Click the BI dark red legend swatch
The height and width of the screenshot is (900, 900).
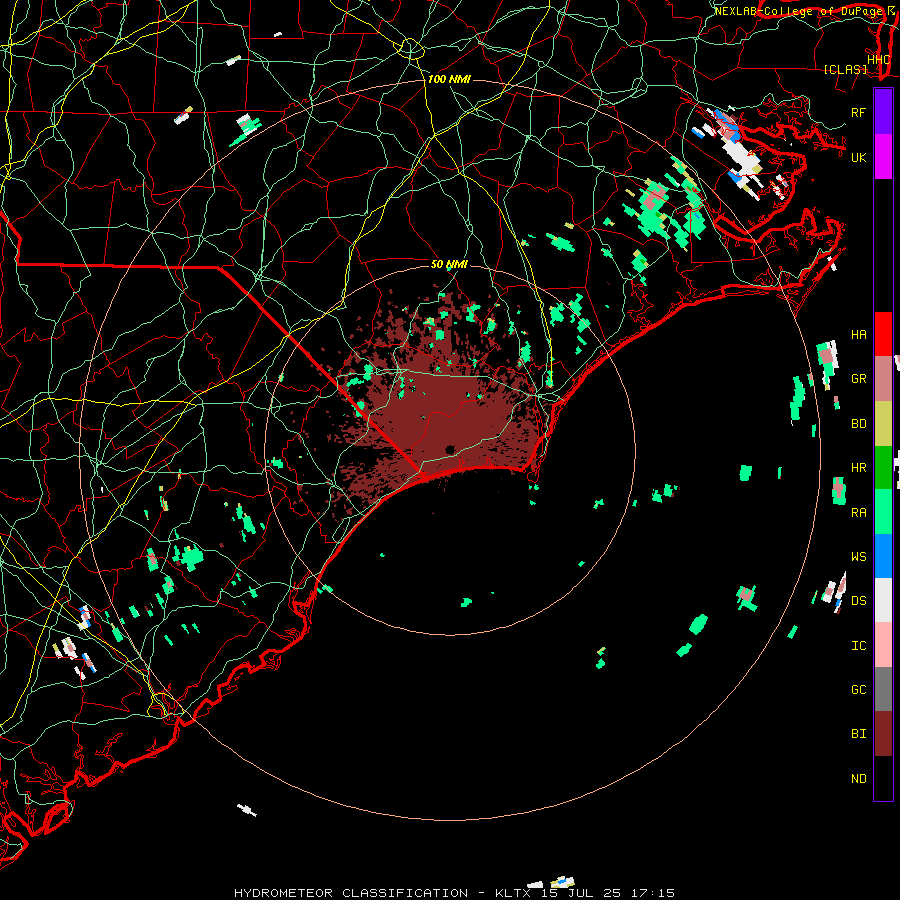click(x=883, y=734)
